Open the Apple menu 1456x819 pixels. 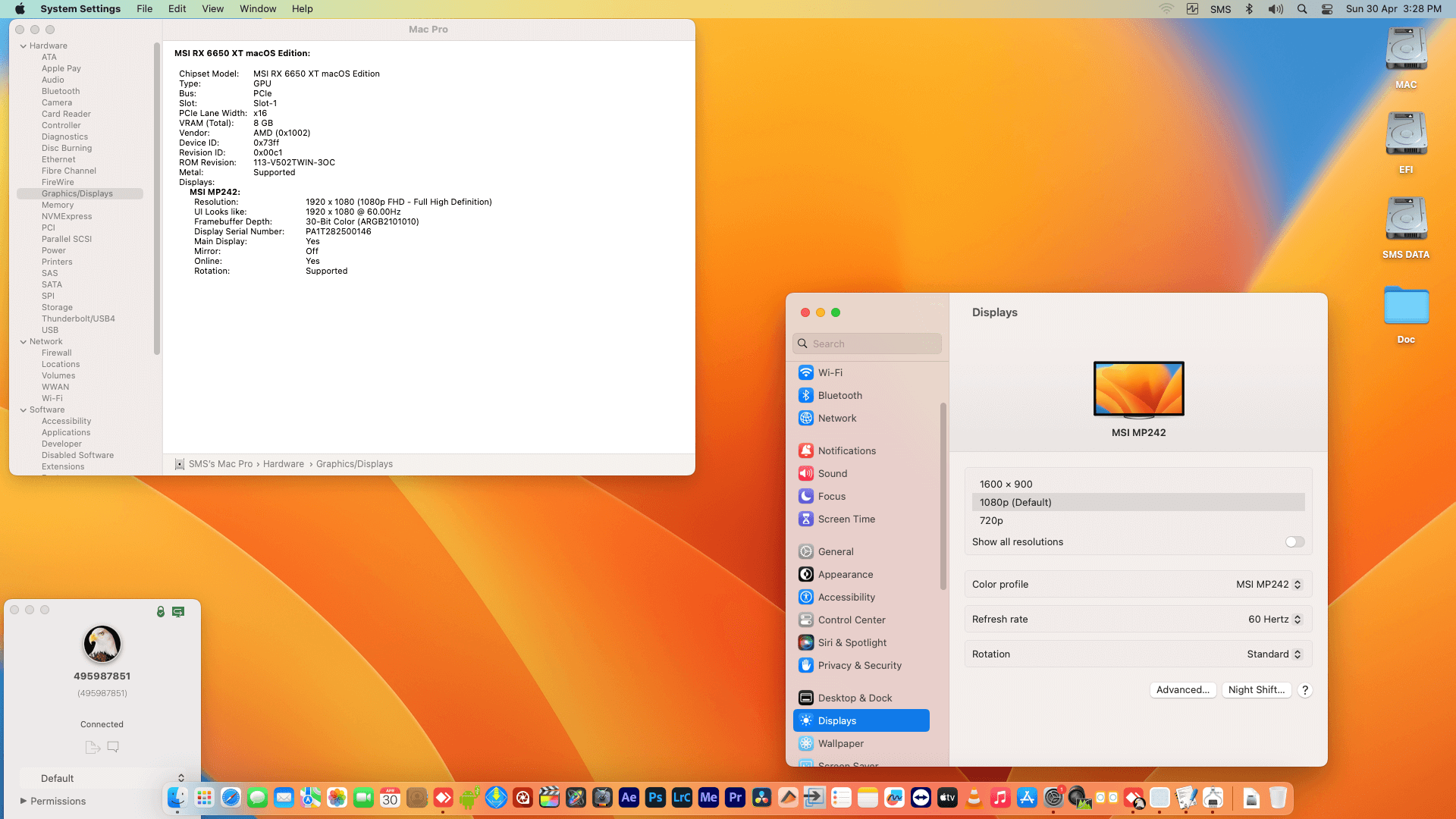click(20, 8)
